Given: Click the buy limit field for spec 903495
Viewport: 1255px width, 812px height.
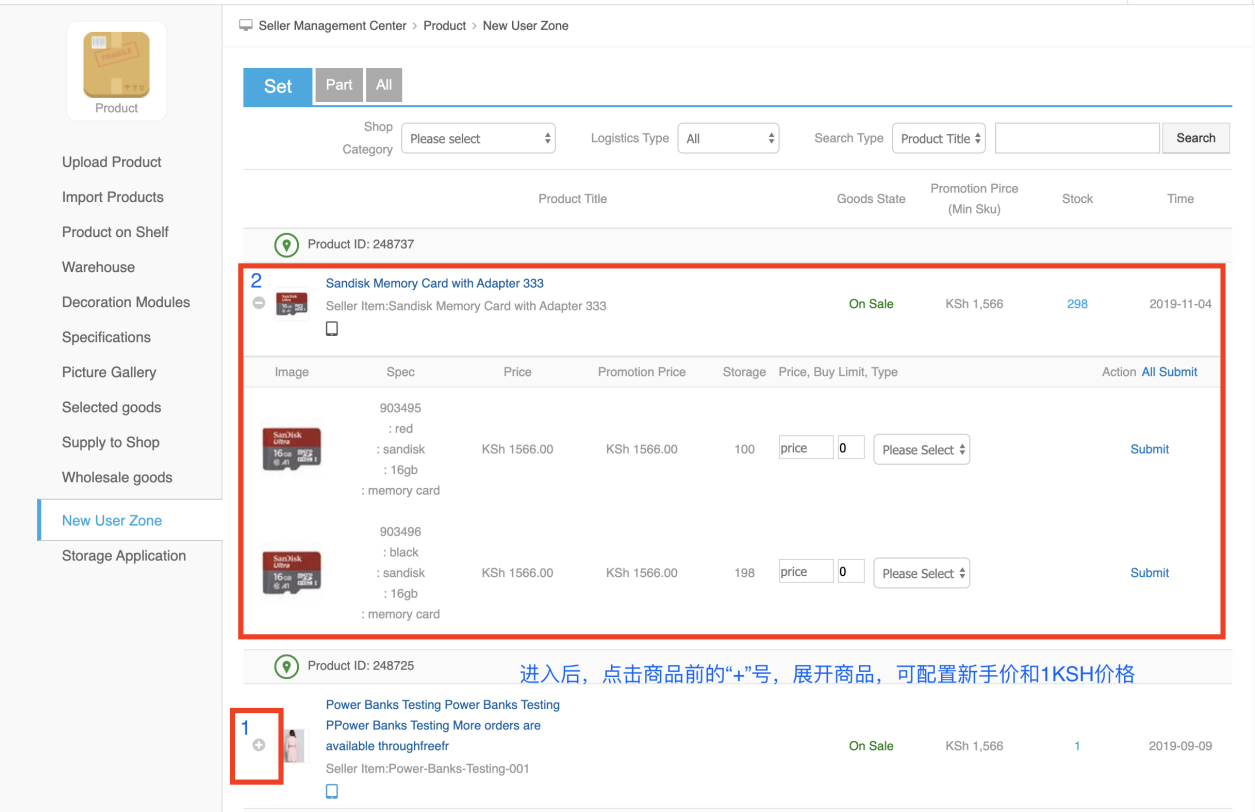Looking at the screenshot, I should tap(851, 448).
